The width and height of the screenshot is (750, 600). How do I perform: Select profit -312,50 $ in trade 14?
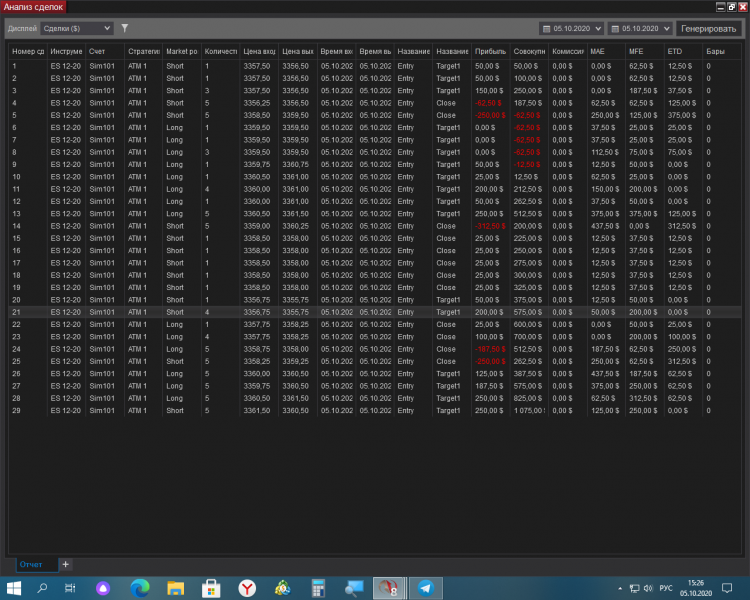[490, 226]
